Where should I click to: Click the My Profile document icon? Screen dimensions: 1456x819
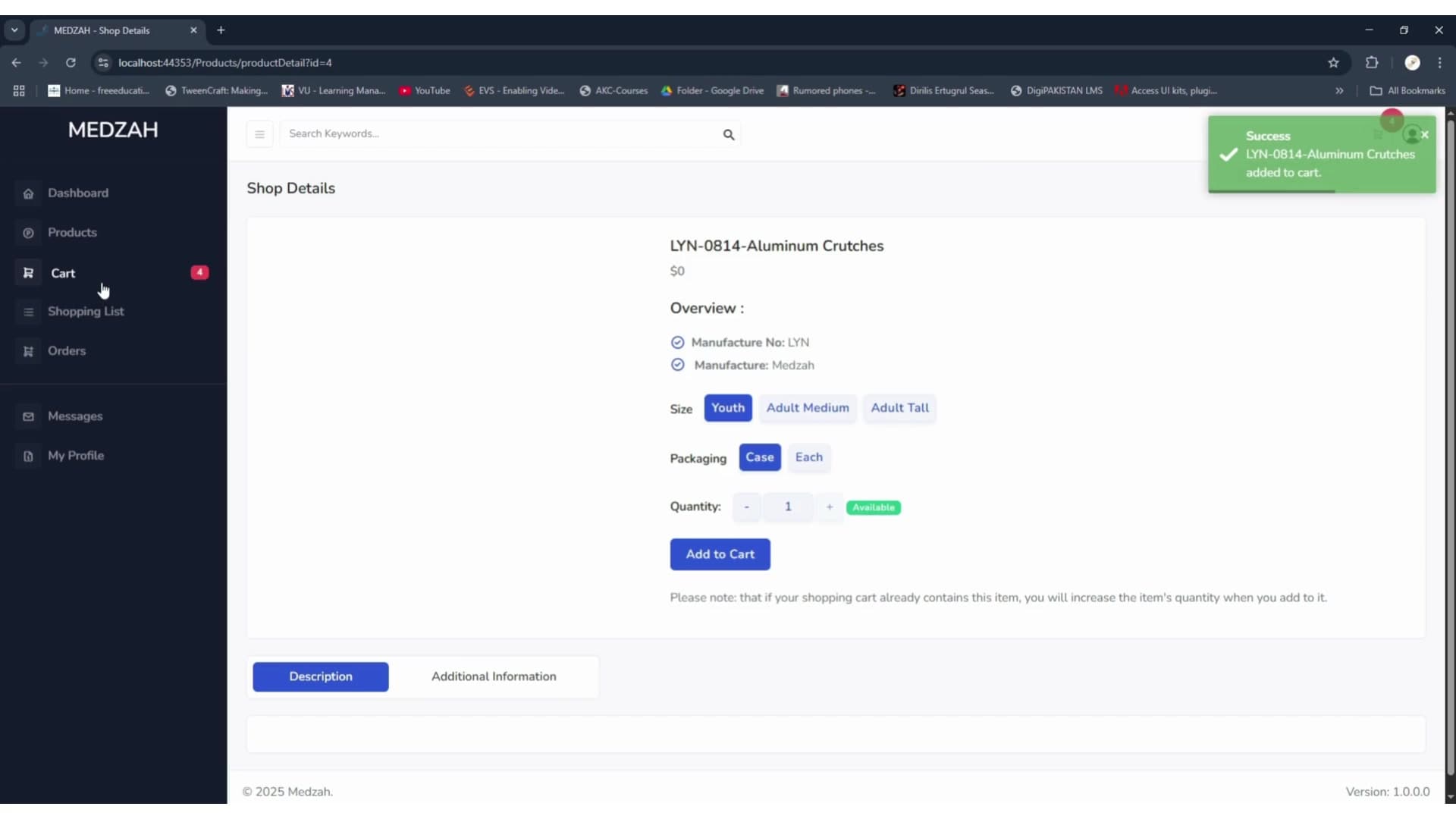[28, 456]
